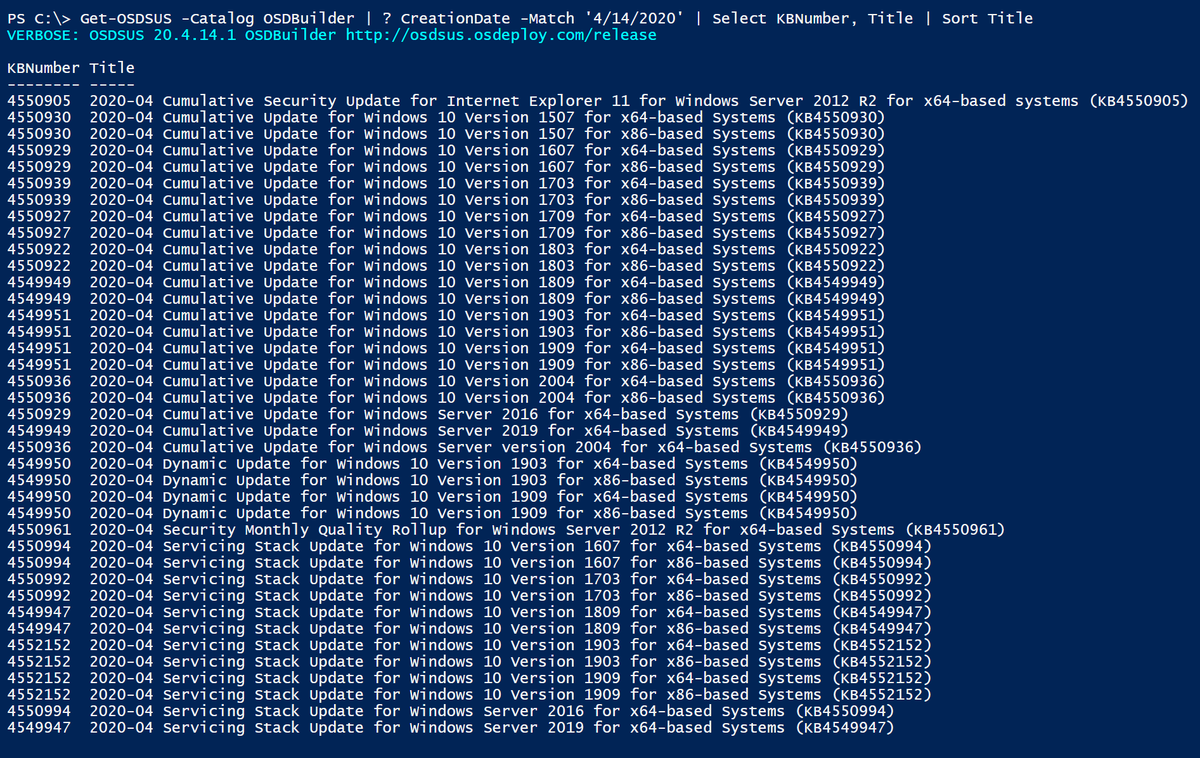The width and height of the screenshot is (1200, 758).
Task: Click the KBNumber column header
Action: click(43, 68)
